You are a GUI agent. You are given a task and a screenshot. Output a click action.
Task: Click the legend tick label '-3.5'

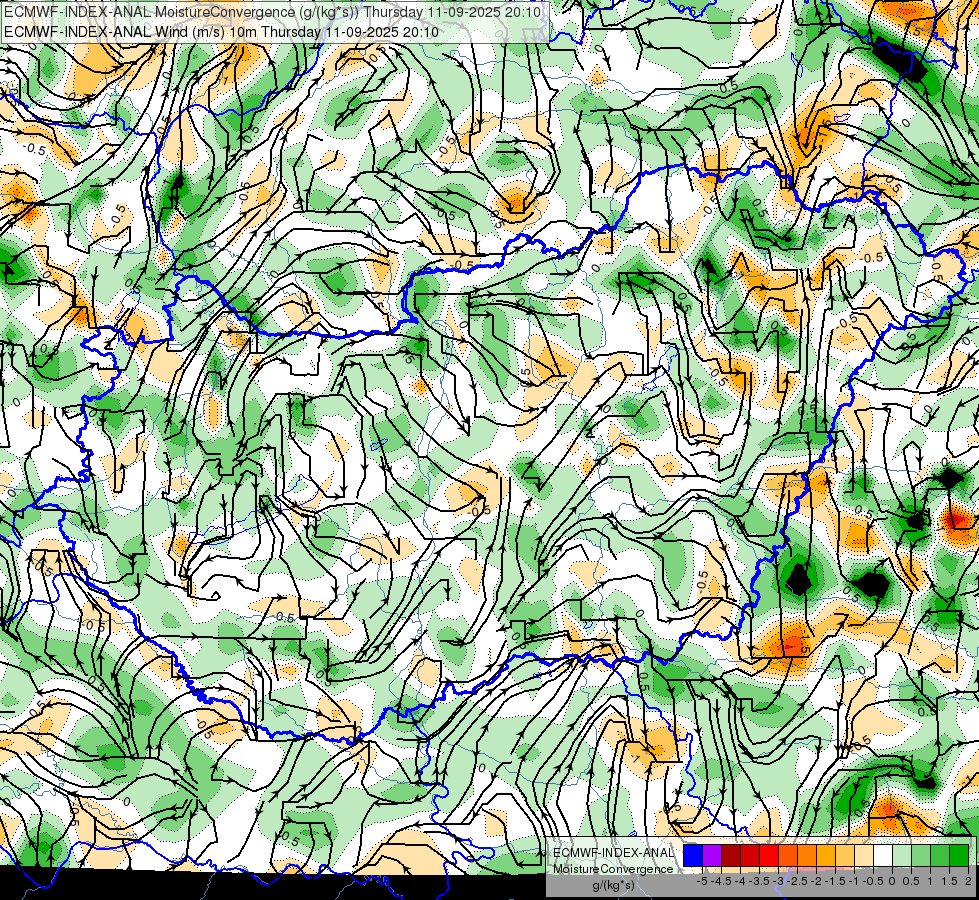tap(759, 881)
